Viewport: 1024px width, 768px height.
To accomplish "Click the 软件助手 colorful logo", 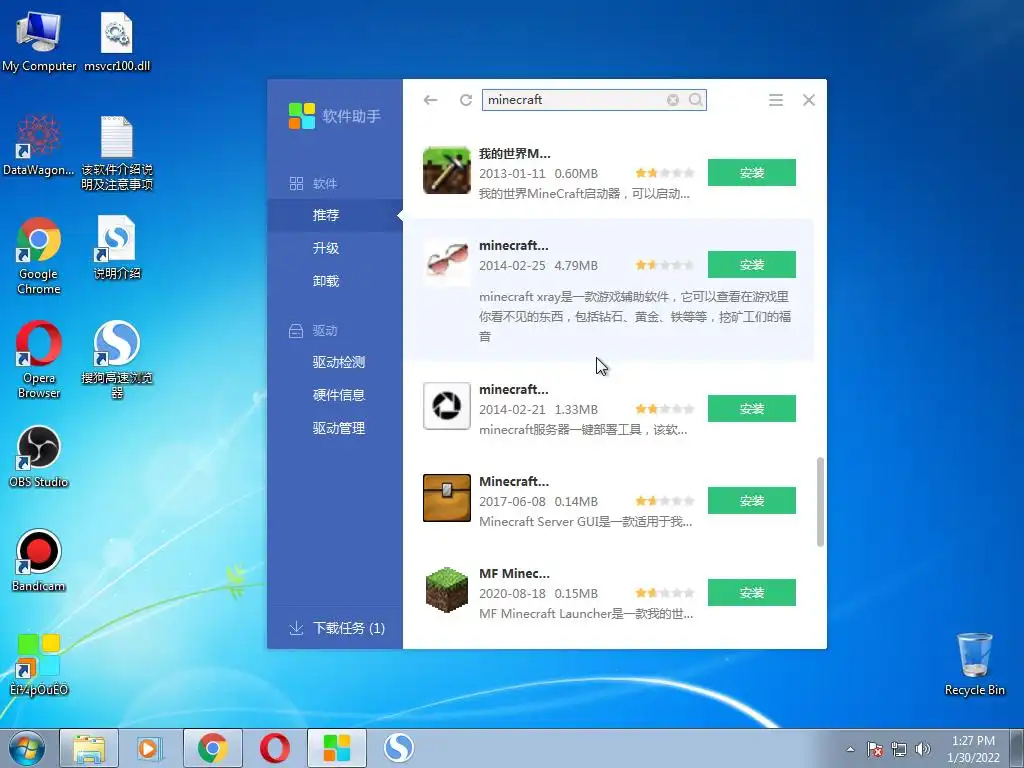I will tap(302, 116).
